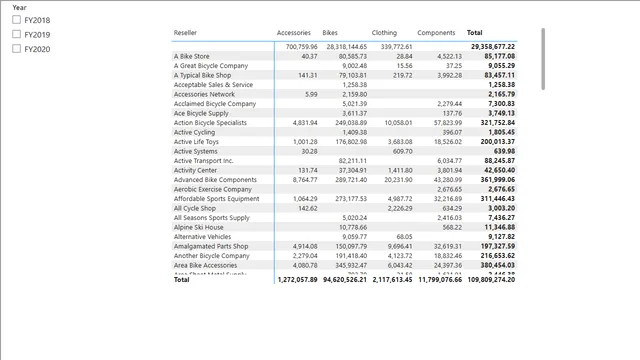Click Action Bicycle Specialists total 321,752.84
Viewport: 640px width, 360px height.
(x=498, y=122)
